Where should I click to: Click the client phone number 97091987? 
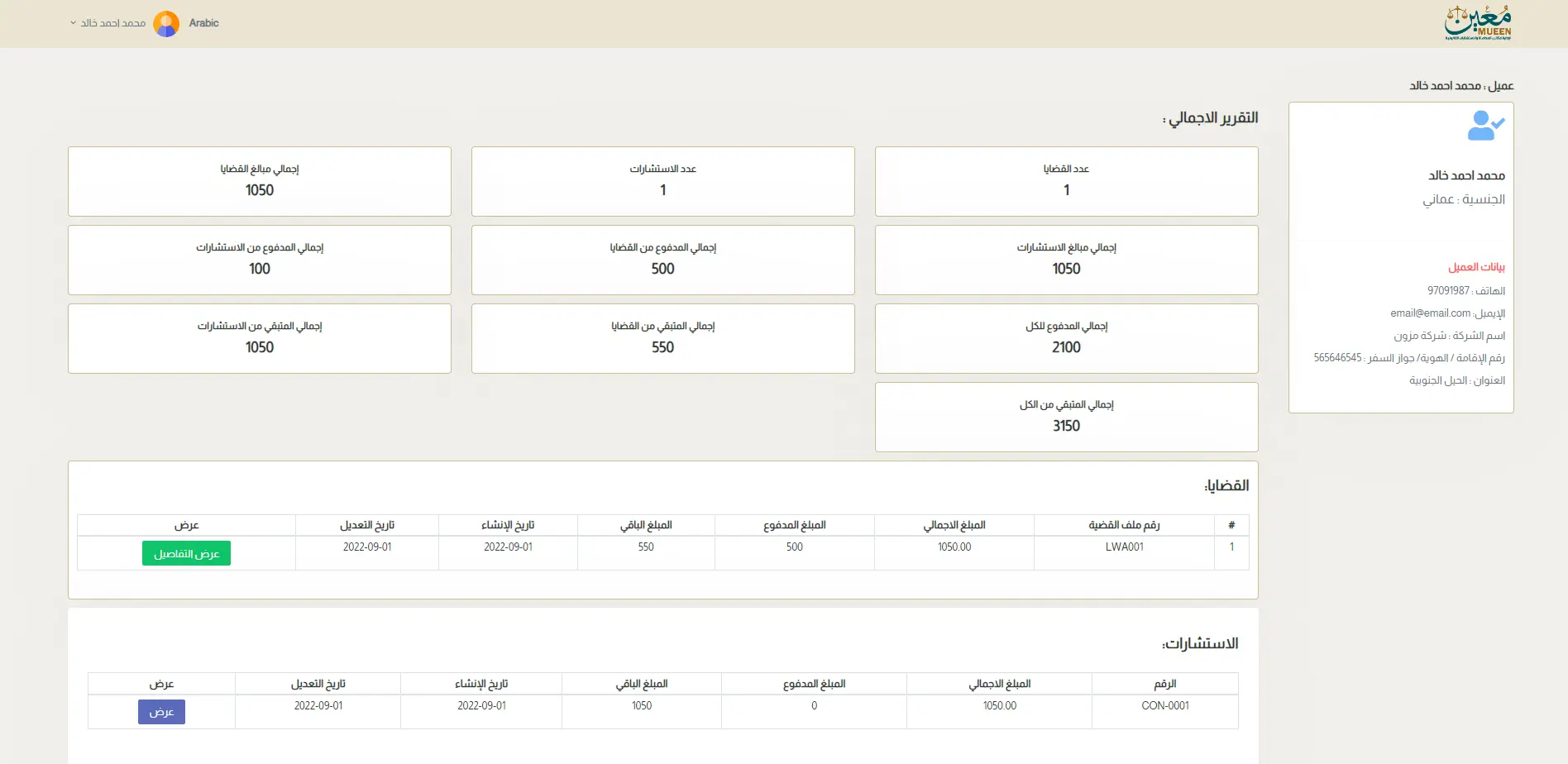(x=1448, y=291)
